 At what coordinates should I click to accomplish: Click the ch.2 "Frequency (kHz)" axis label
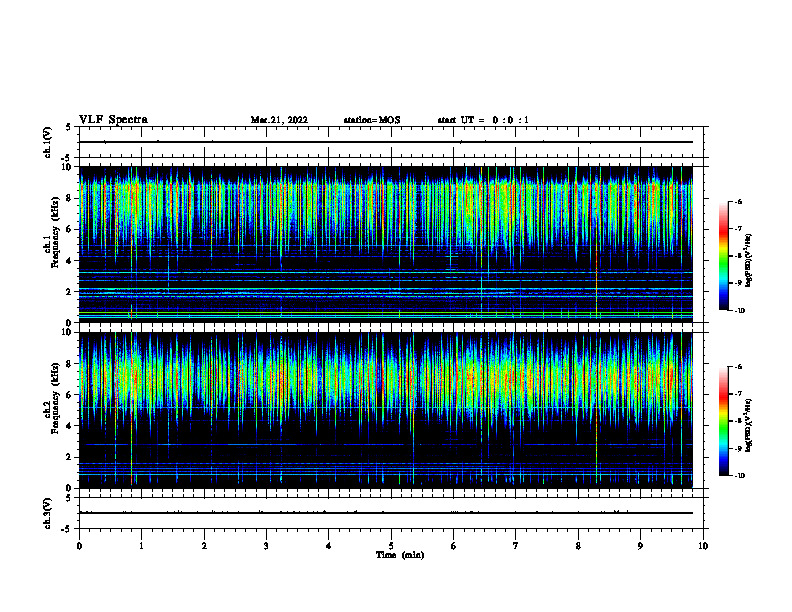pos(56,398)
